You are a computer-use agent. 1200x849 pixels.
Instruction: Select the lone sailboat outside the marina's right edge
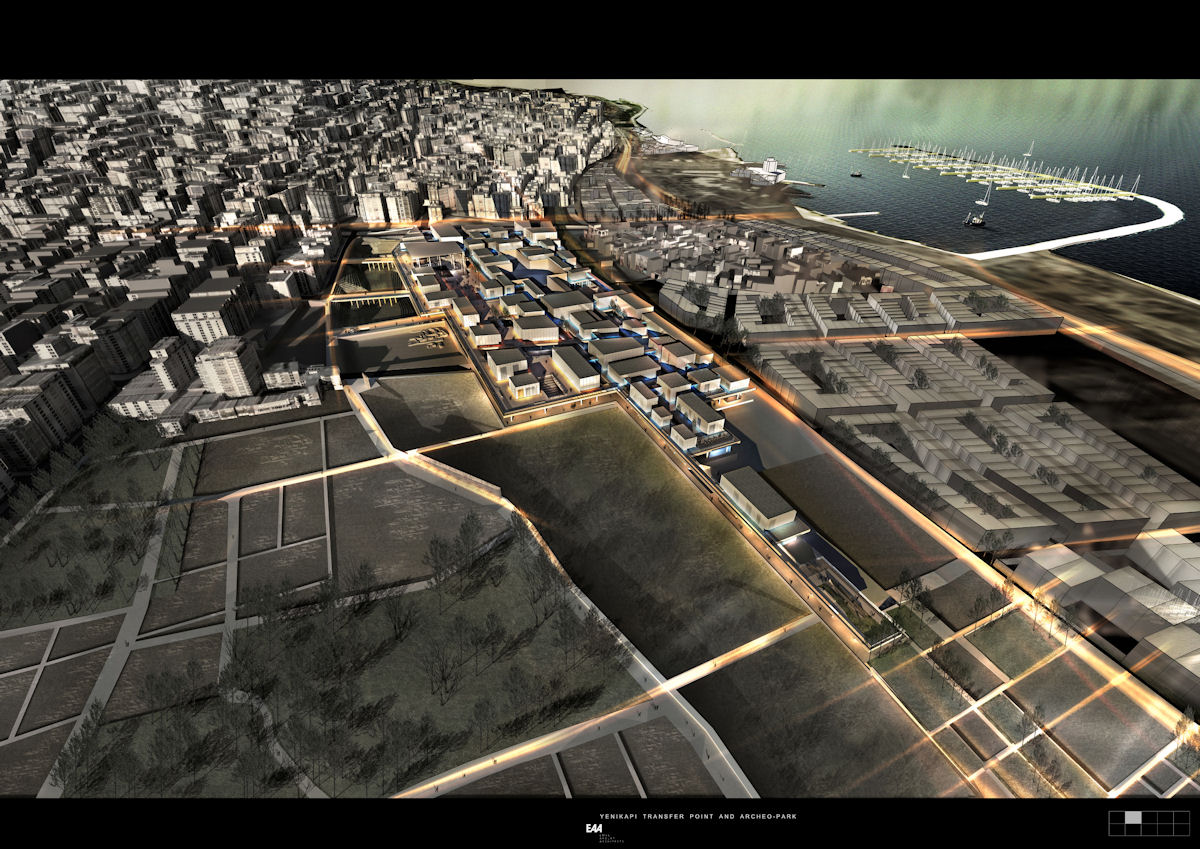tap(1027, 150)
